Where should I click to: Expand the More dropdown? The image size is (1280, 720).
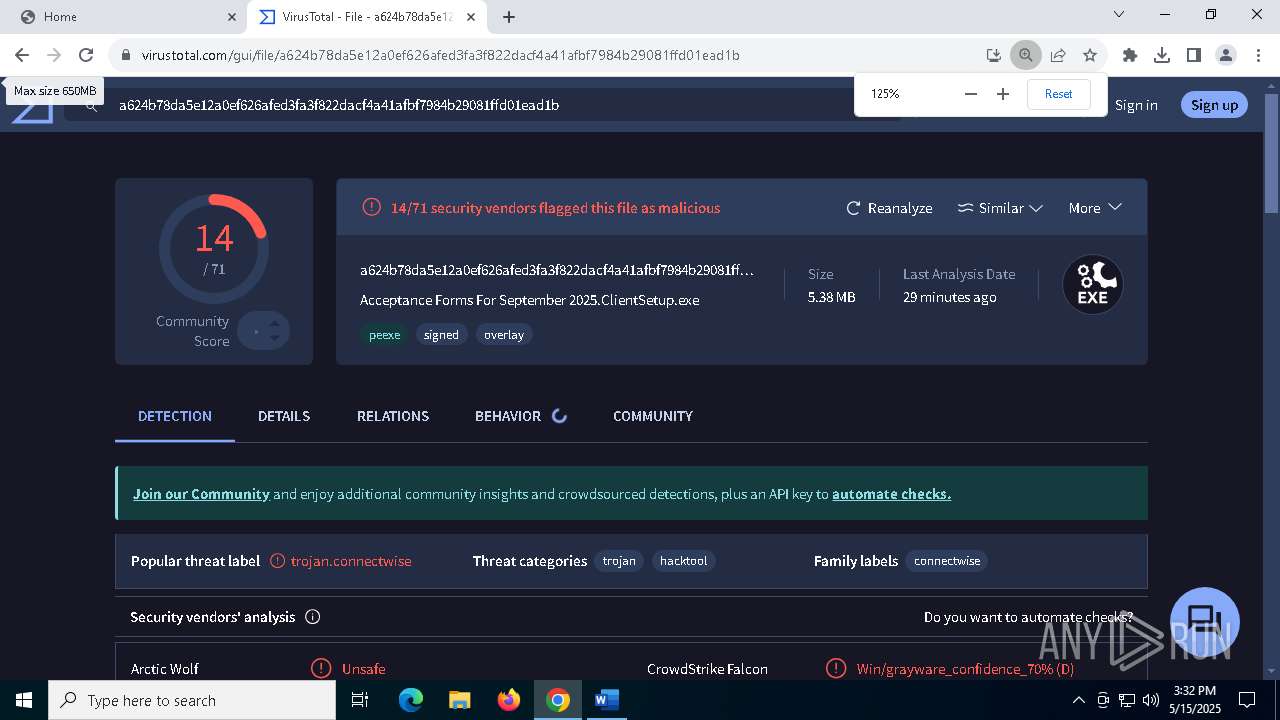coord(1095,208)
